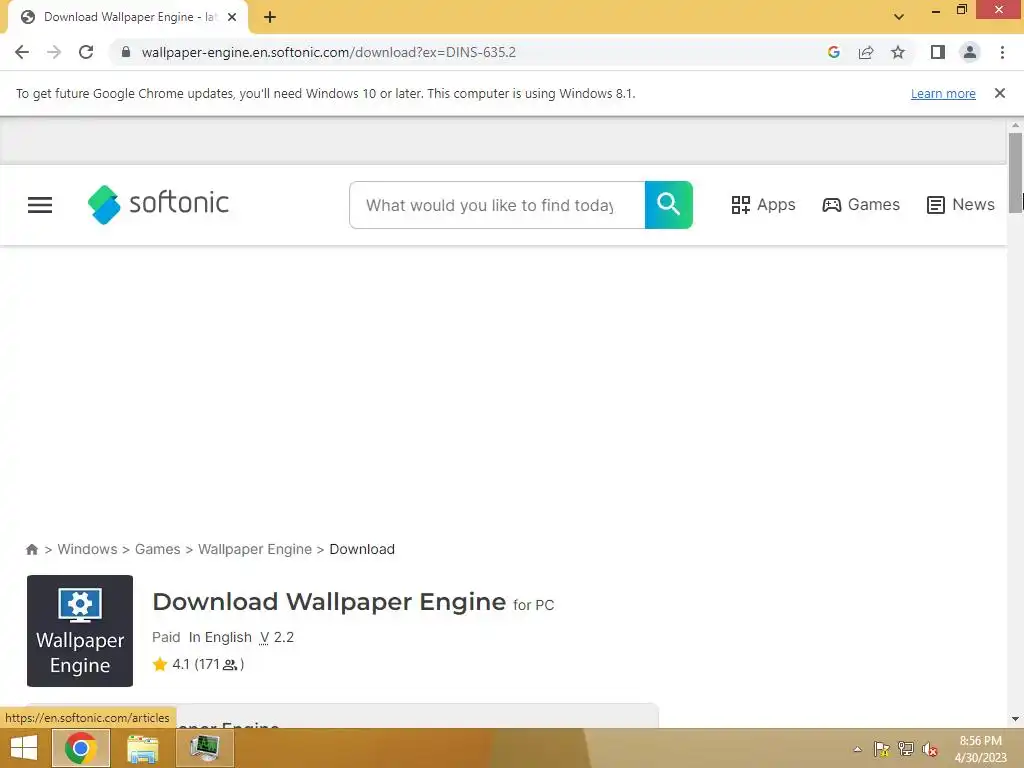This screenshot has height=768, width=1024.
Task: Open the Windows Start button
Action: click(24, 748)
